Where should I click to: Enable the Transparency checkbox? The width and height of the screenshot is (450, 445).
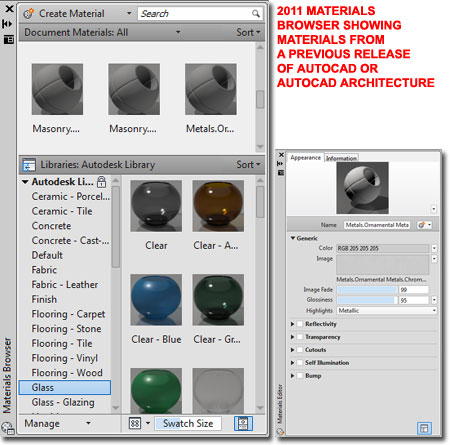[300, 337]
